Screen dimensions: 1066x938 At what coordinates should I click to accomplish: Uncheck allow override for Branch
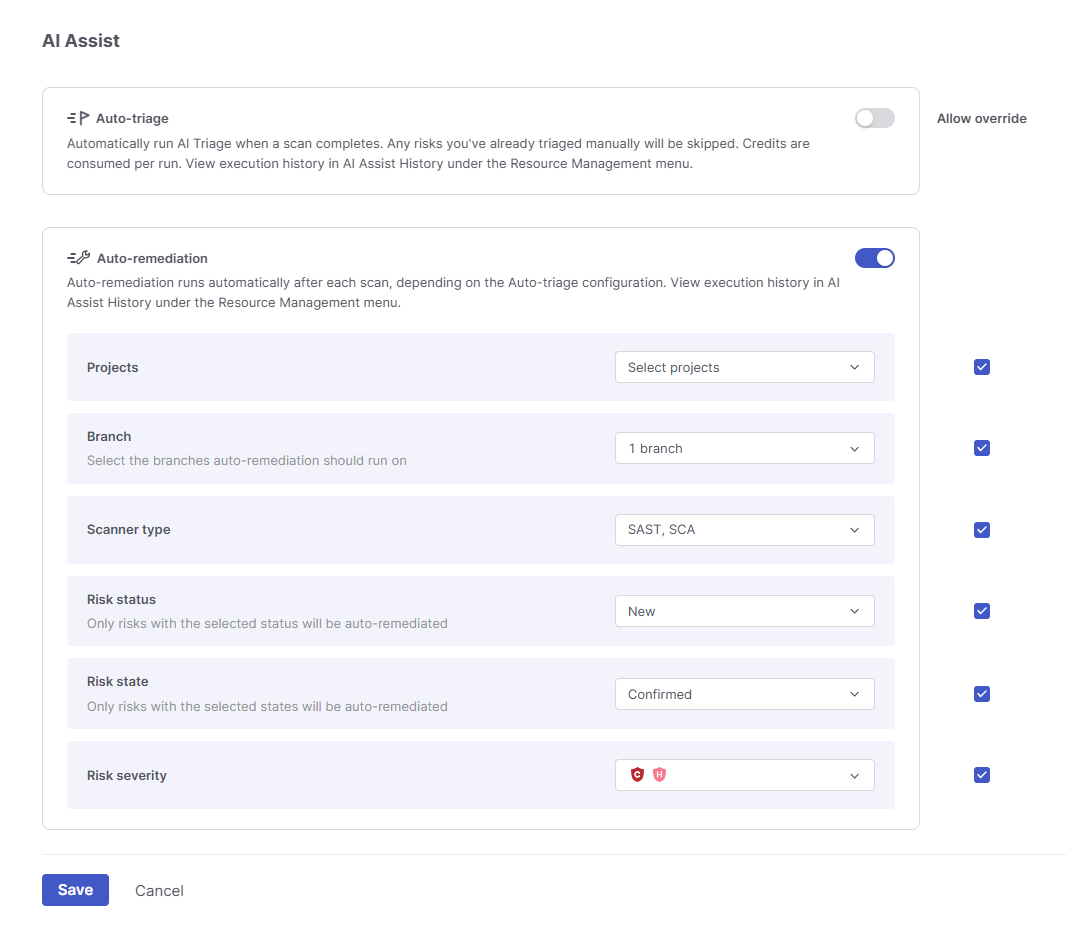pyautogui.click(x=982, y=448)
